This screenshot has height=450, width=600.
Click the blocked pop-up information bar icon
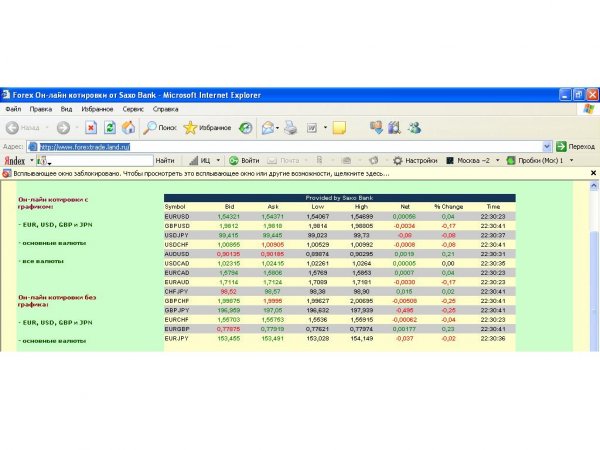click(7, 174)
